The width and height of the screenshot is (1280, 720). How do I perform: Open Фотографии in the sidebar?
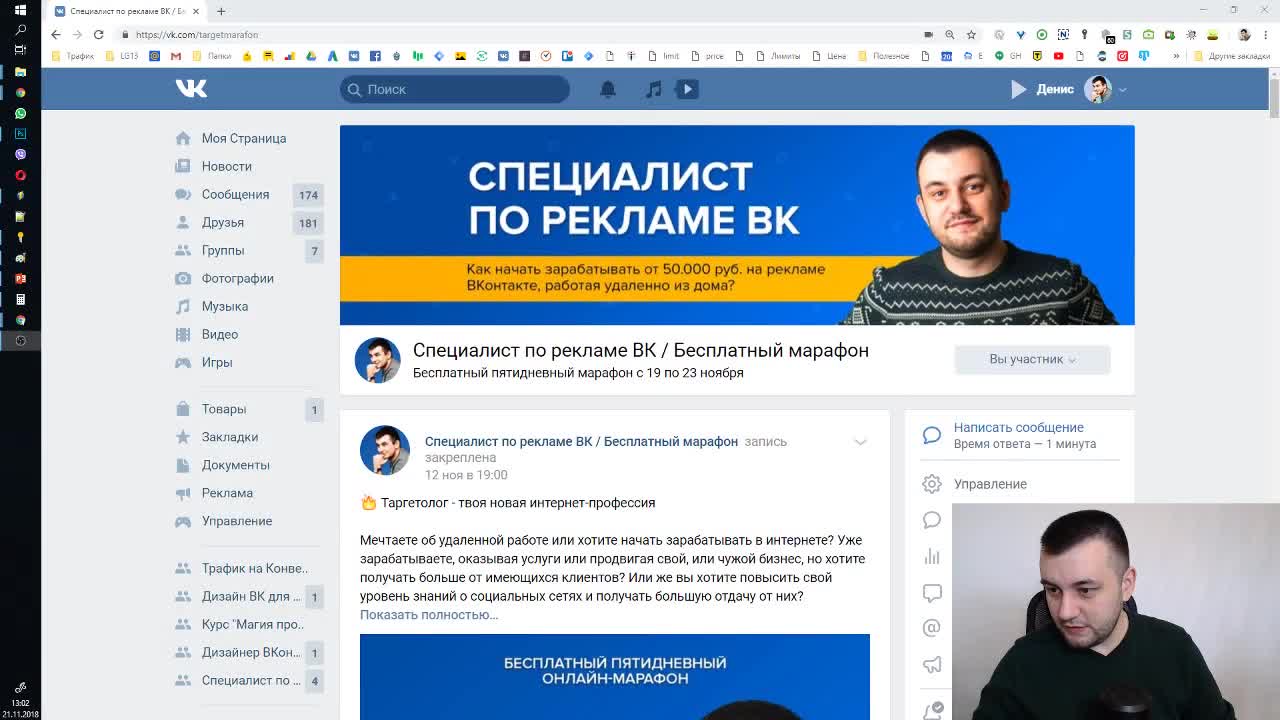pos(238,278)
